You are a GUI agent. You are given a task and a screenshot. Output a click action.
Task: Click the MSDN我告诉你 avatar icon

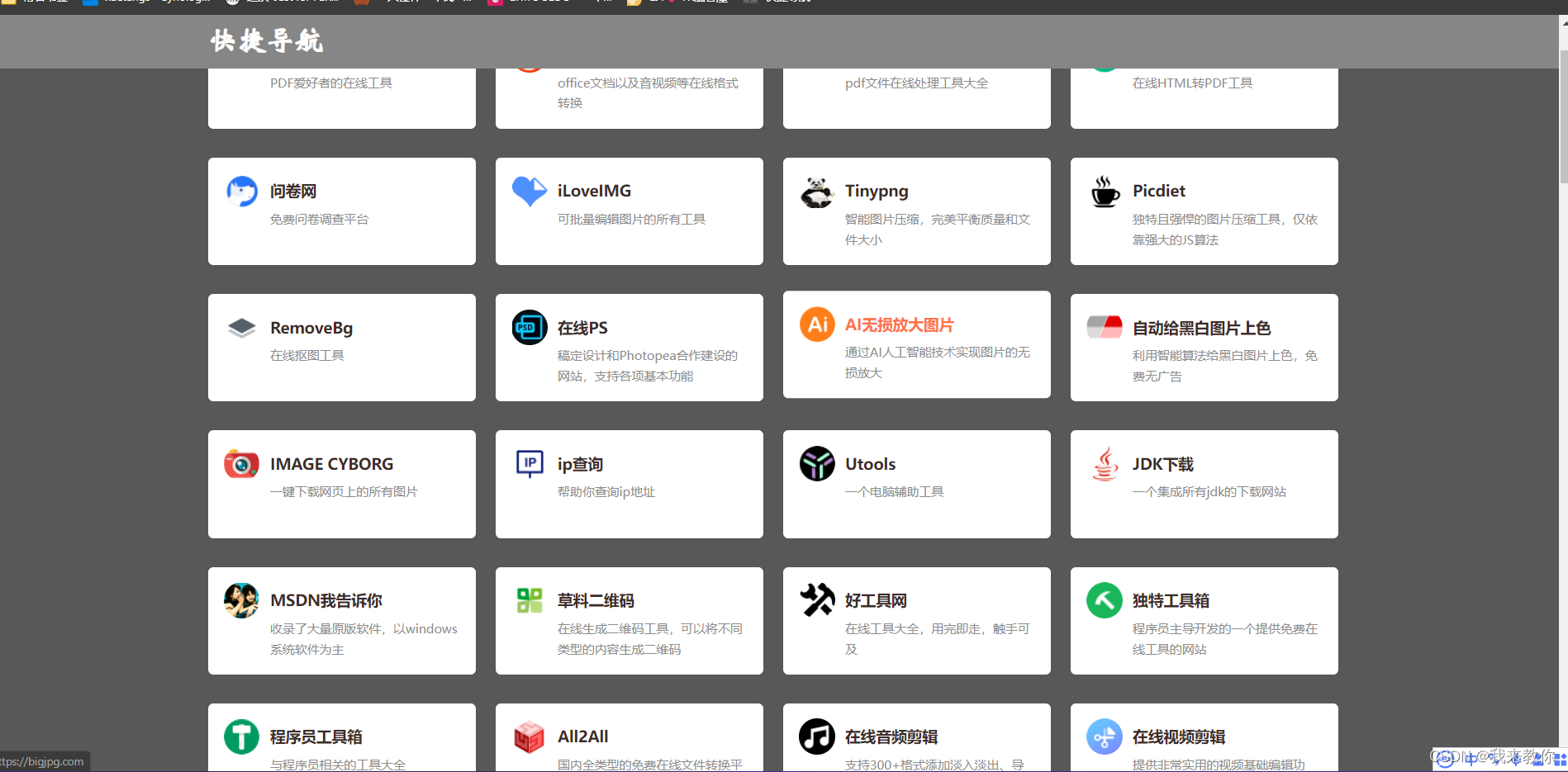coord(241,600)
